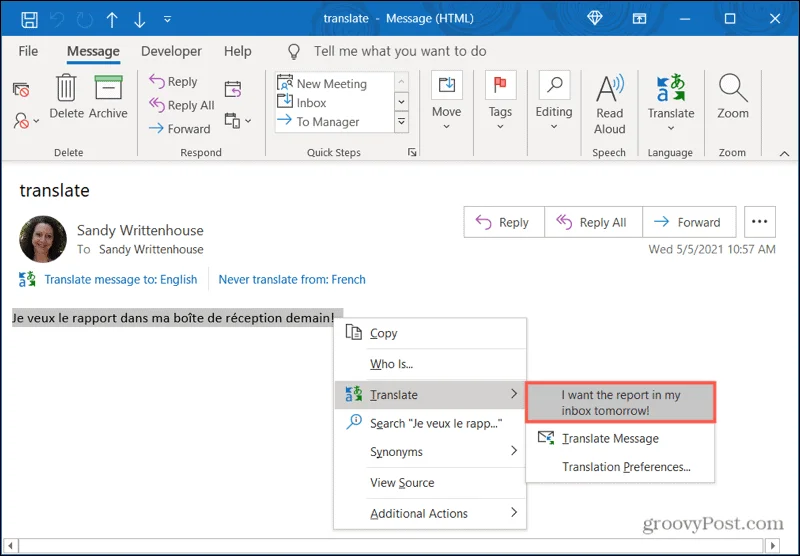Click Reply button in message header

(504, 222)
